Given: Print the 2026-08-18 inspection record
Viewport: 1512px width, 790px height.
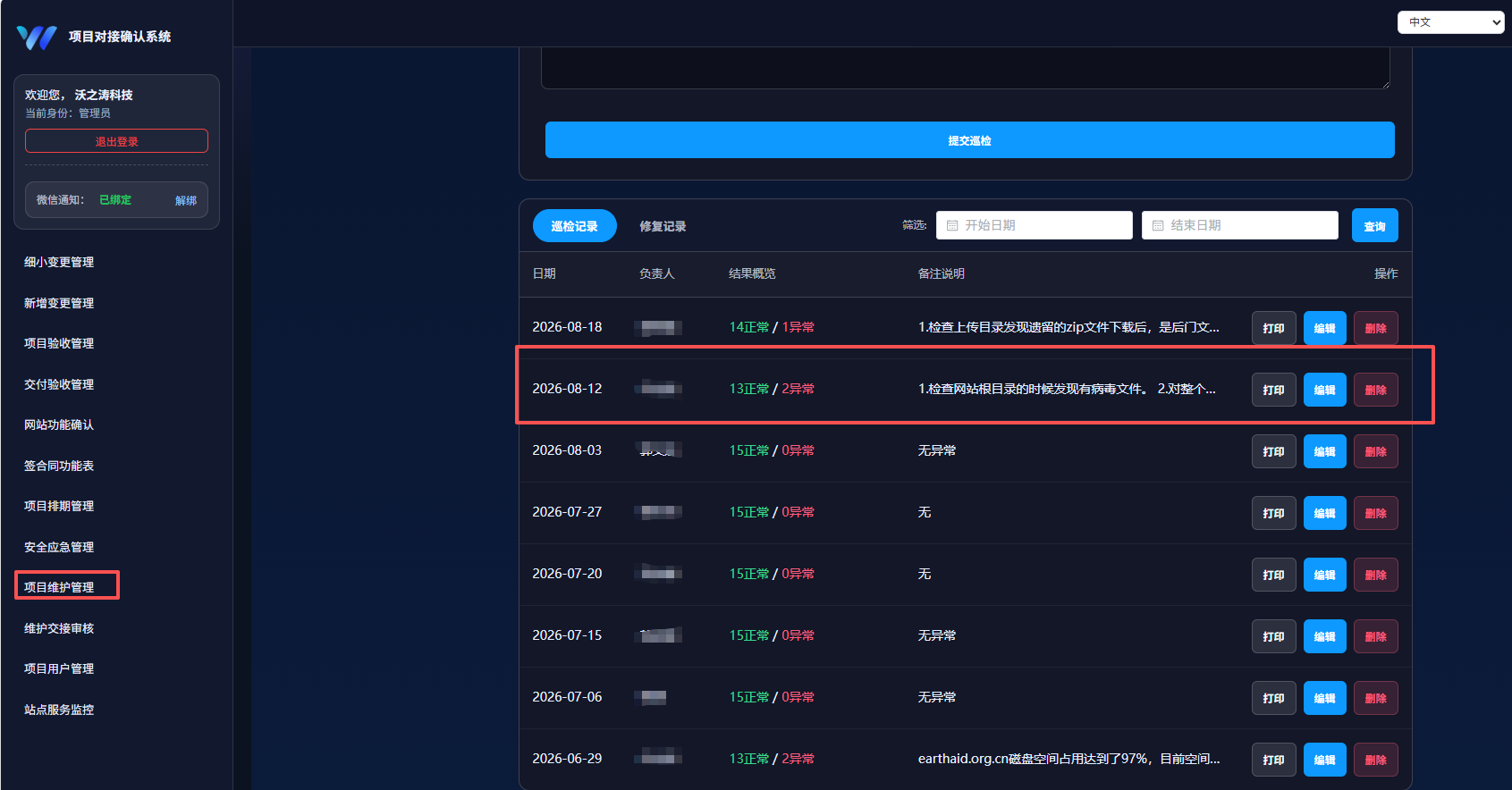Looking at the screenshot, I should [x=1273, y=328].
